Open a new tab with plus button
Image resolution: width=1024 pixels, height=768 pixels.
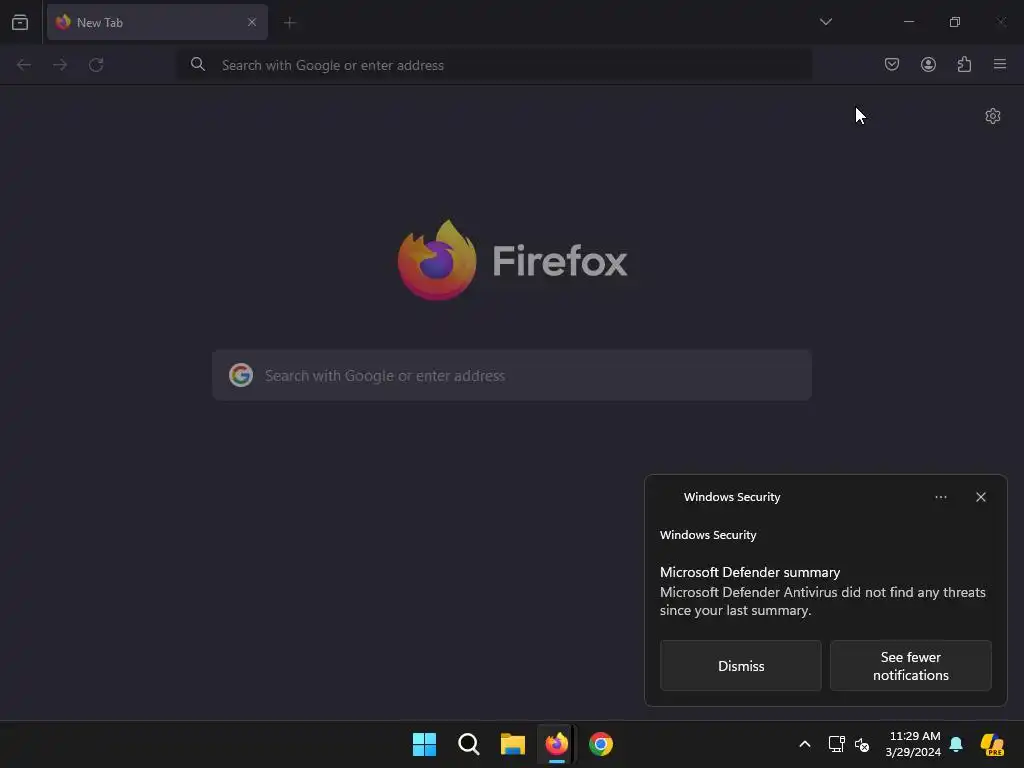coord(290,23)
